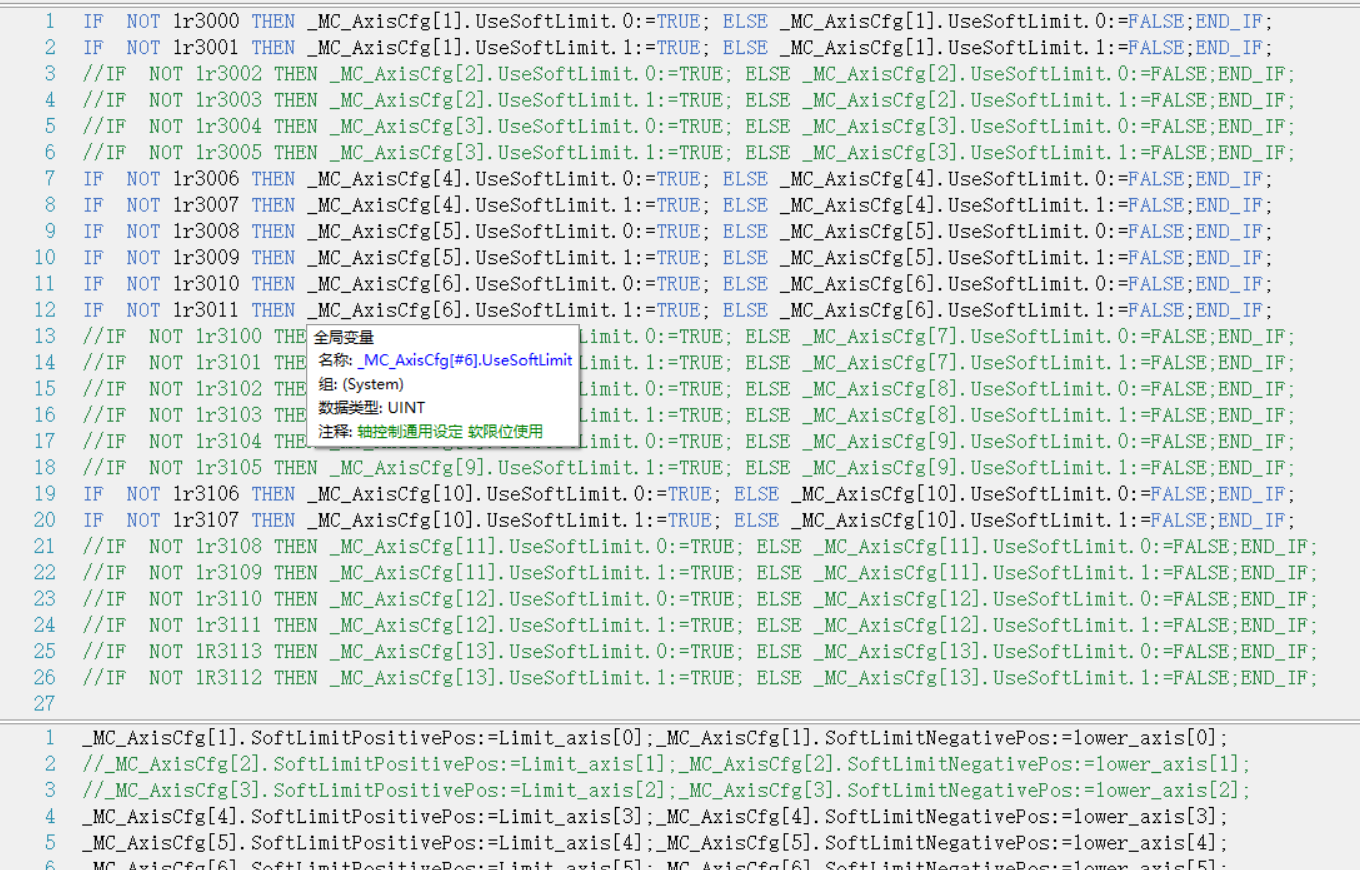Click the FALSE value on line 19
Image resolution: width=1360 pixels, height=870 pixels.
point(1178,494)
